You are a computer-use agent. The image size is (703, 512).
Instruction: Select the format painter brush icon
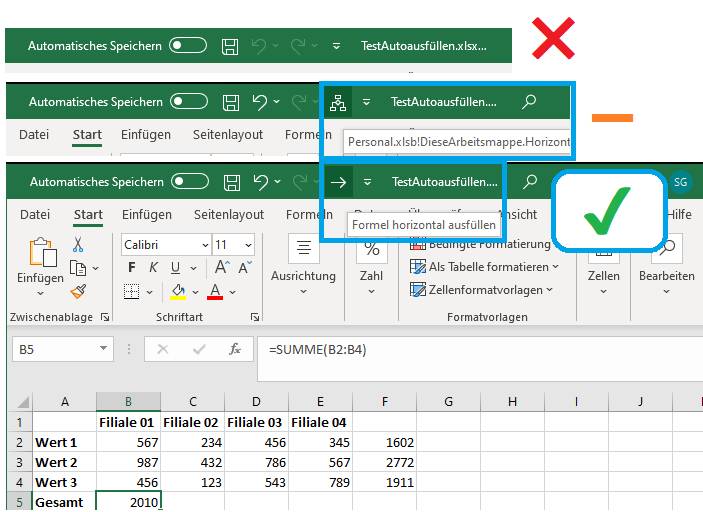[x=77, y=291]
